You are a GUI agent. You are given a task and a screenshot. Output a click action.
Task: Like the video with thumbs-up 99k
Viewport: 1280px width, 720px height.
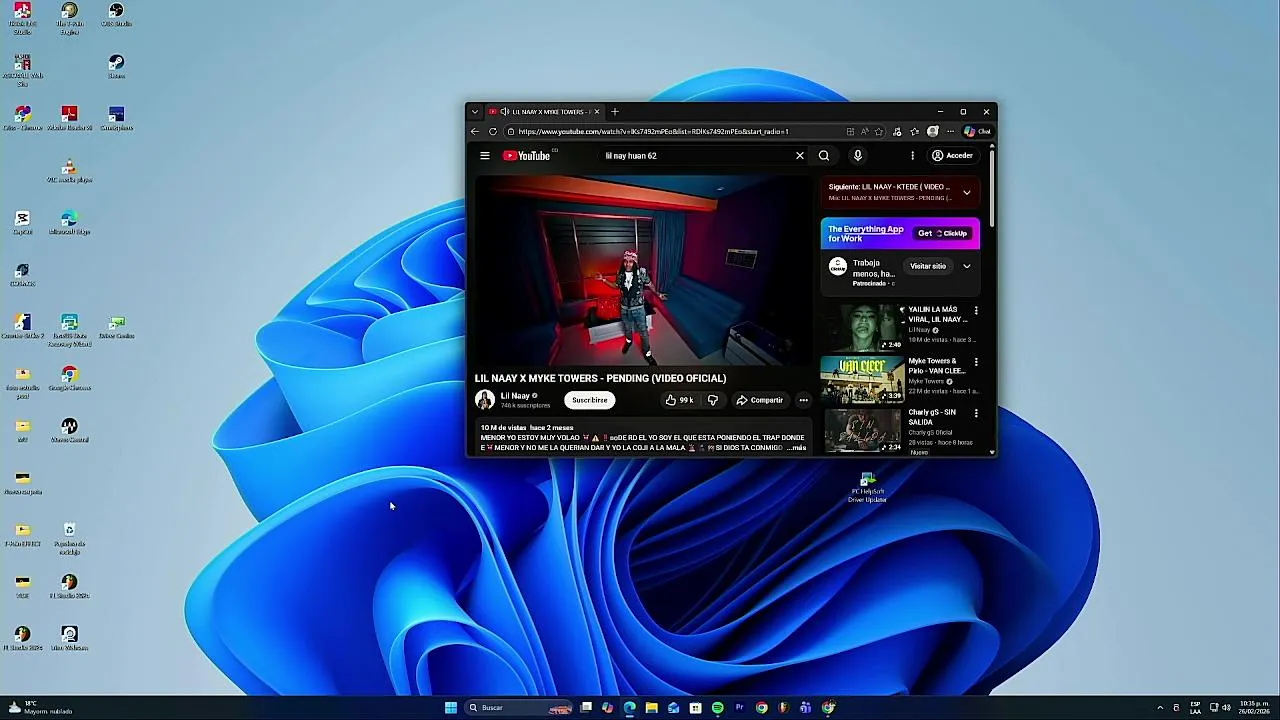[680, 400]
